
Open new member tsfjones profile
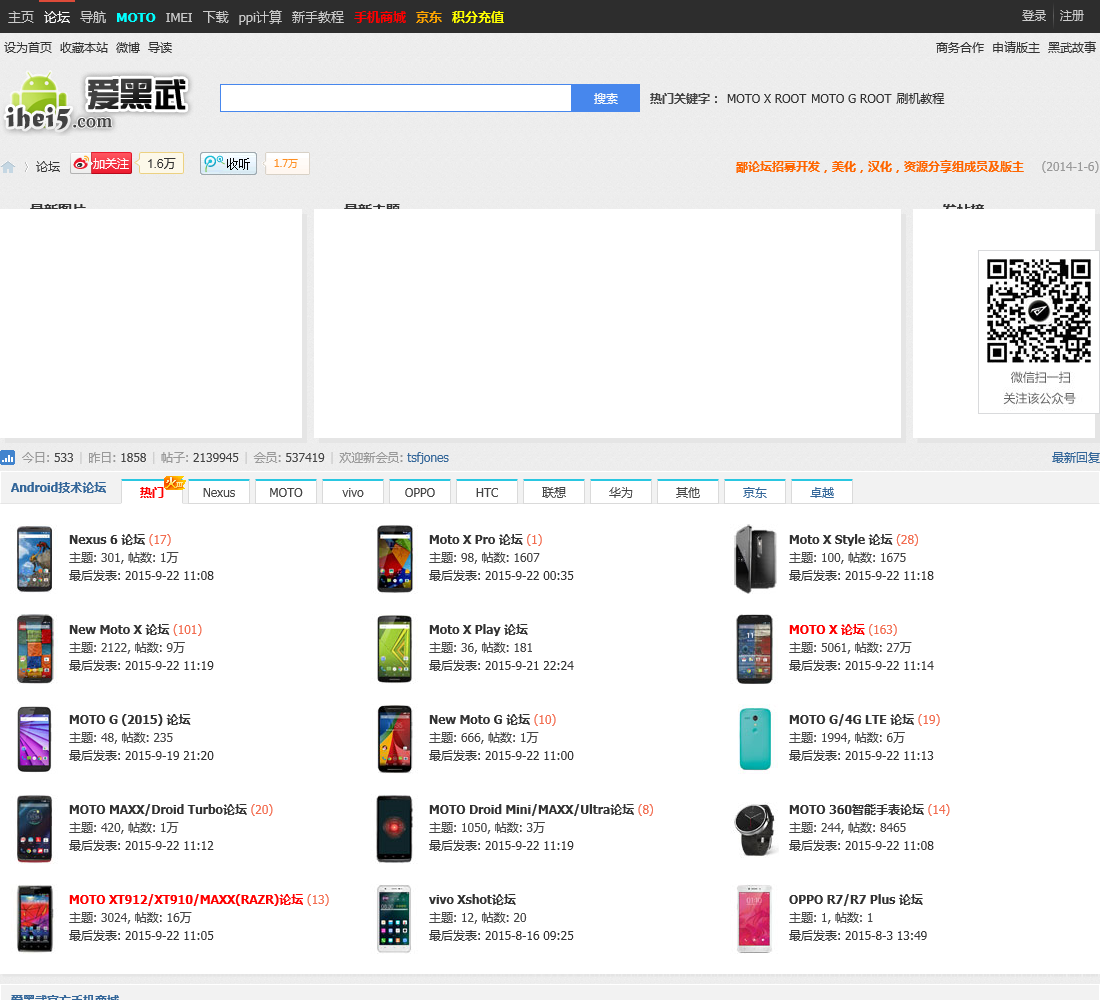pos(428,458)
